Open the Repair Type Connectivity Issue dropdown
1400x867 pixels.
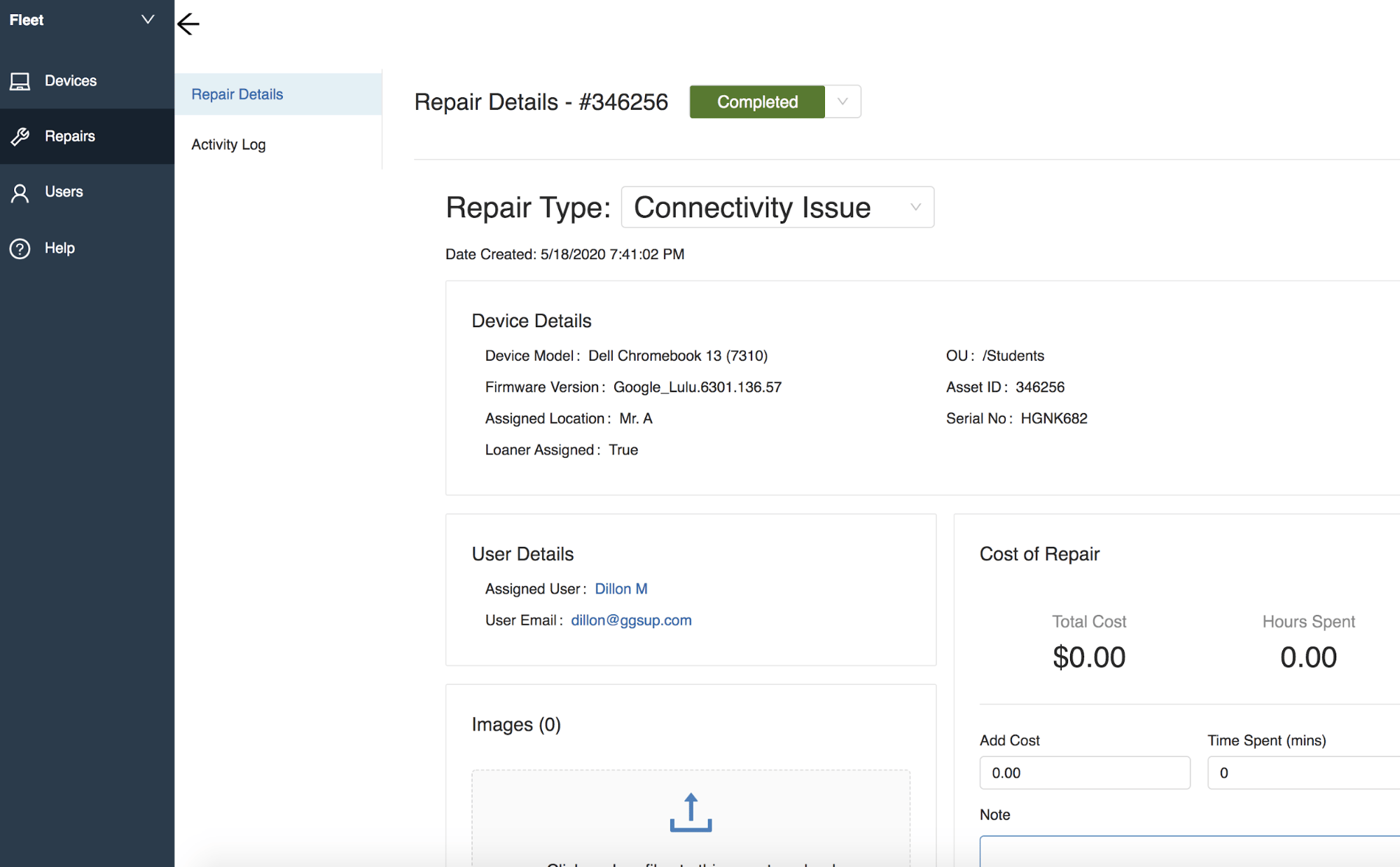pos(777,207)
